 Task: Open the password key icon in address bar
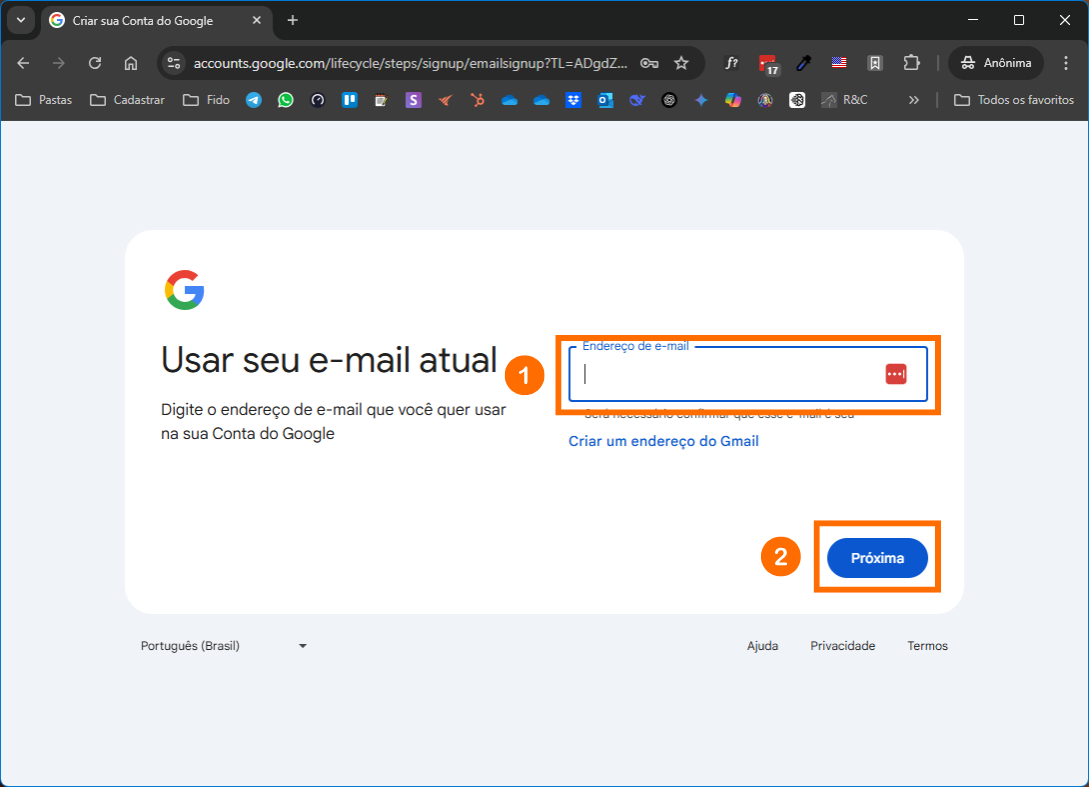[x=649, y=63]
